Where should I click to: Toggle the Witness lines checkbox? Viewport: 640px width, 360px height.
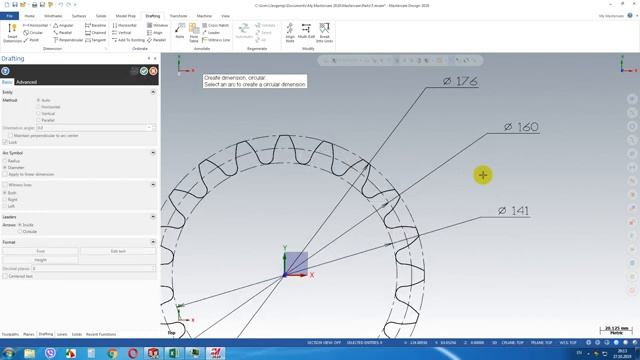[5, 185]
